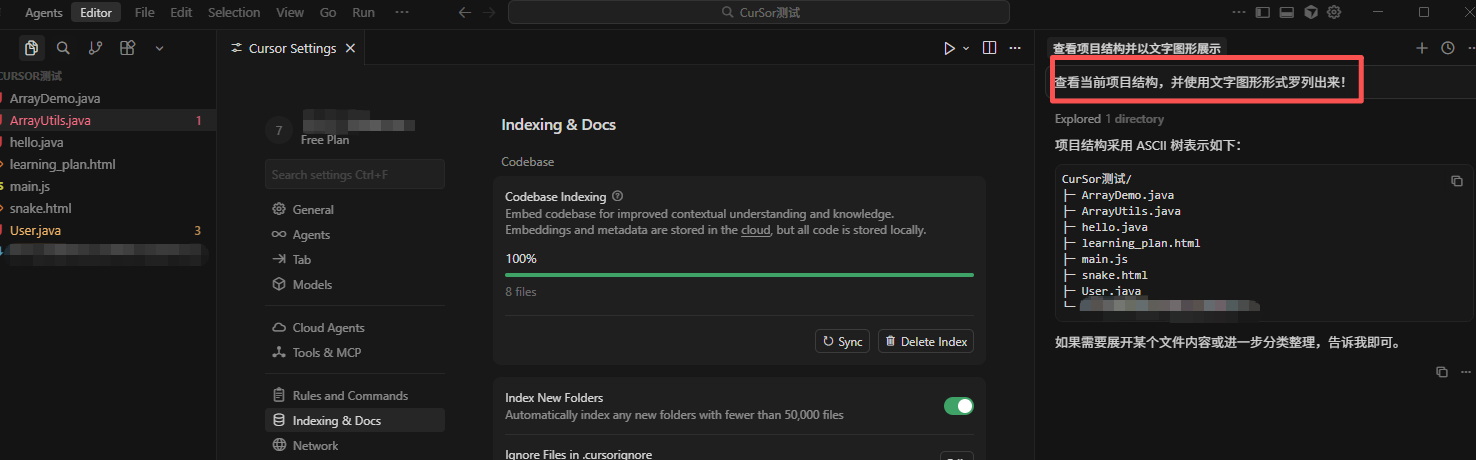This screenshot has height=460, width=1476.
Task: Click the Delete Index button
Action: click(x=926, y=342)
